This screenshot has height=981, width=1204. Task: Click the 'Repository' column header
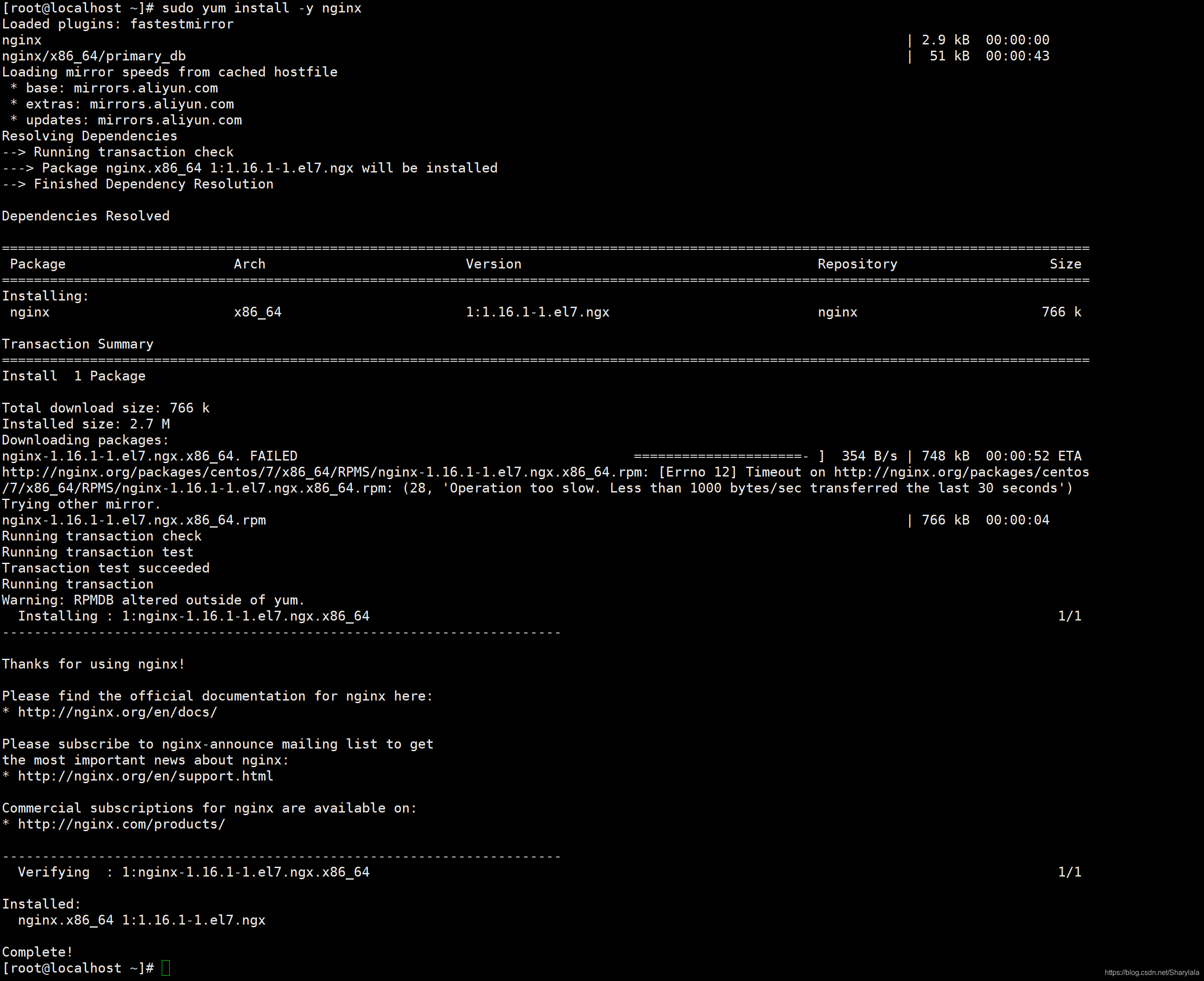(857, 264)
